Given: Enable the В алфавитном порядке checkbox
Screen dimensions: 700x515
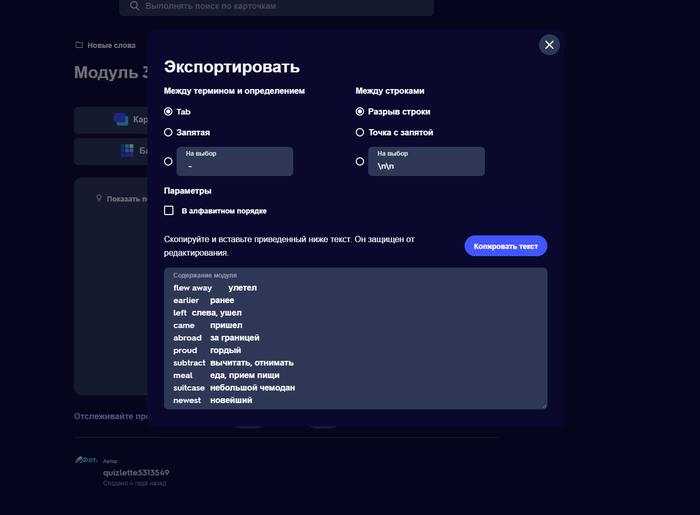Looking at the screenshot, I should [x=169, y=211].
